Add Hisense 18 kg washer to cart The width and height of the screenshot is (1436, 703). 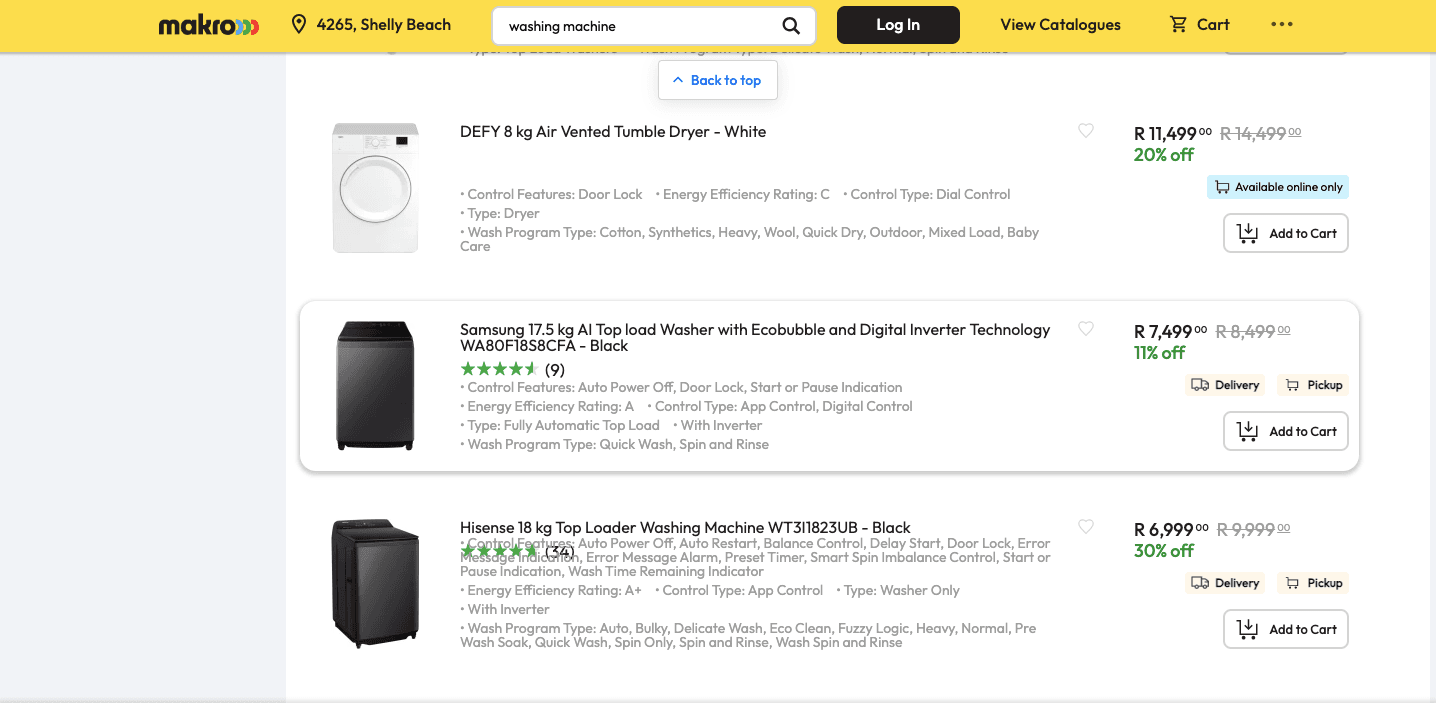coord(1286,629)
